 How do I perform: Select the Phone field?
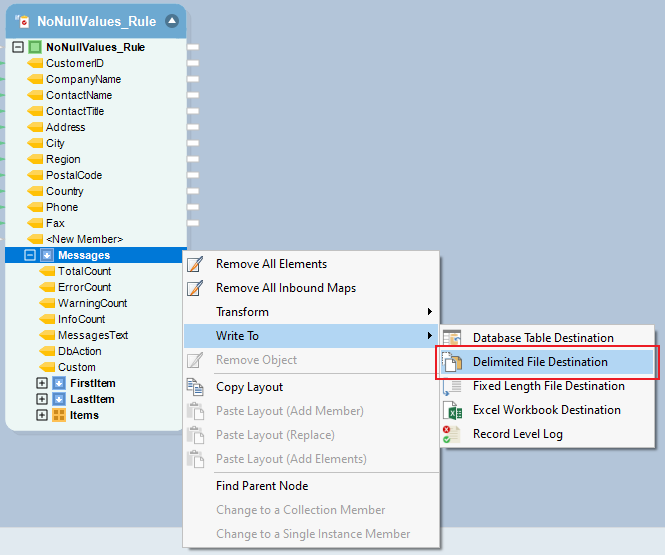pos(62,207)
